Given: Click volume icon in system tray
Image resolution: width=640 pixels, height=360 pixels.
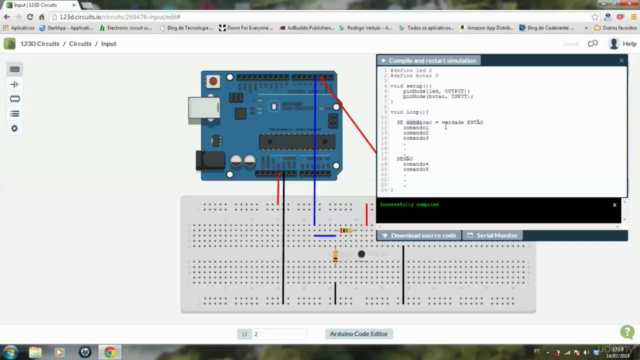Looking at the screenshot, I should (x=586, y=352).
